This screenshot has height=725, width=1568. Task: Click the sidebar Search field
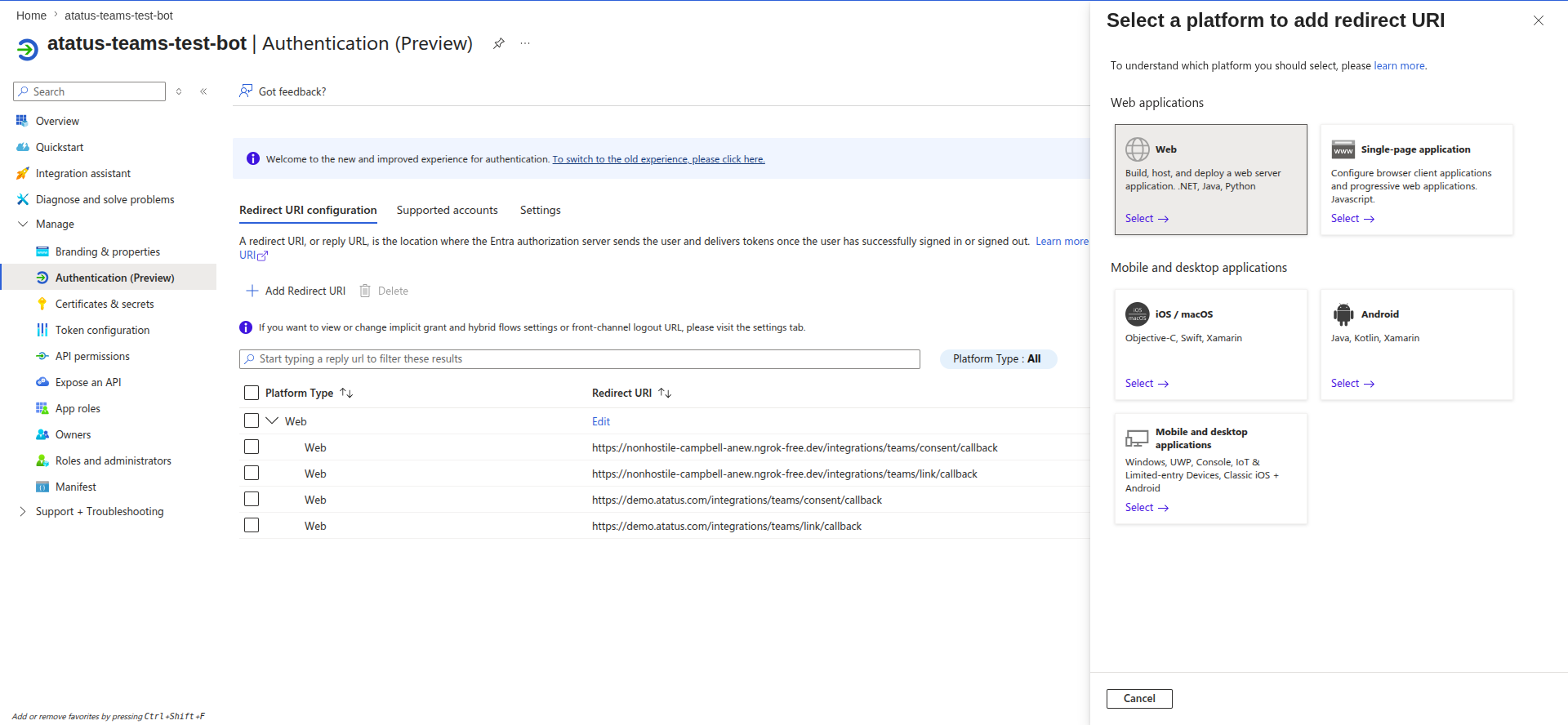90,91
